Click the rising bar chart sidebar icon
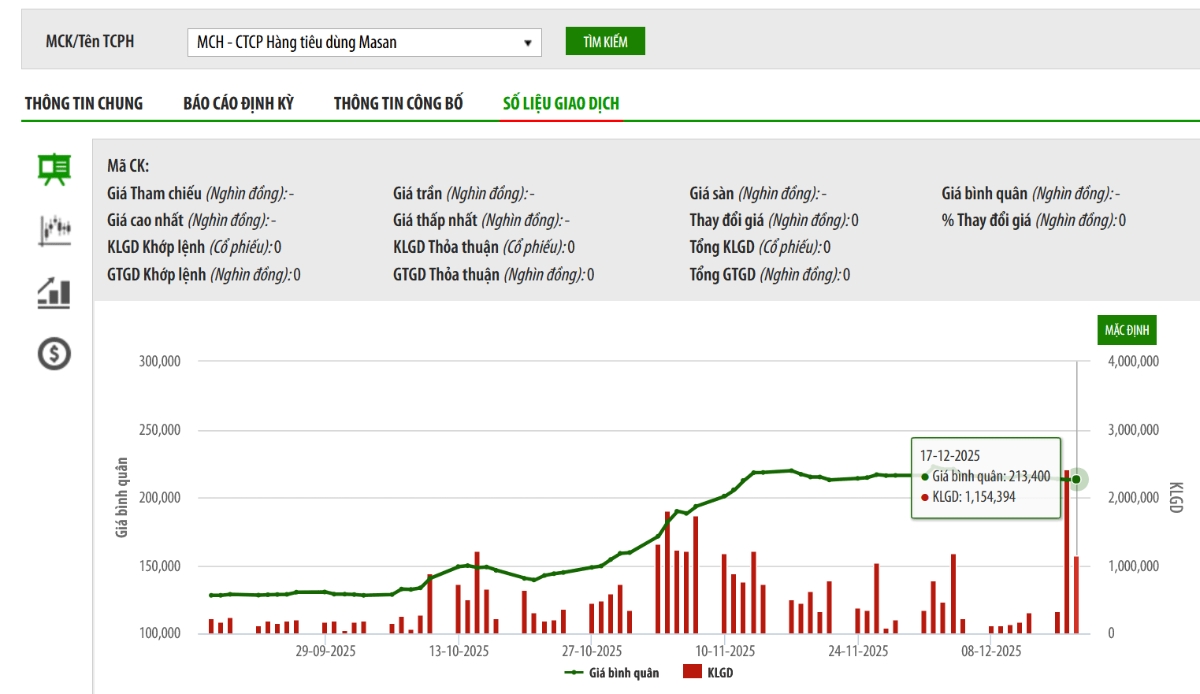 point(54,292)
